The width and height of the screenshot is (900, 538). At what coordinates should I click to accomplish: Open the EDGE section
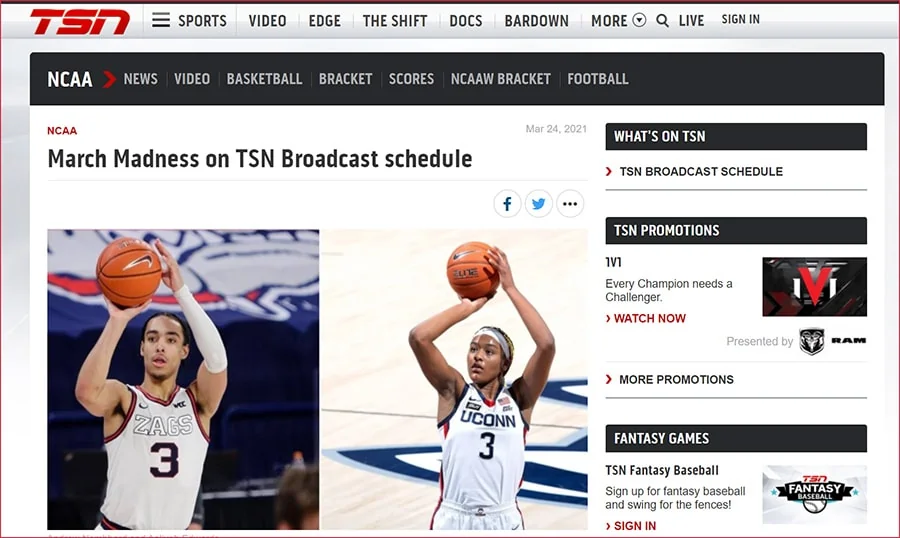[324, 21]
